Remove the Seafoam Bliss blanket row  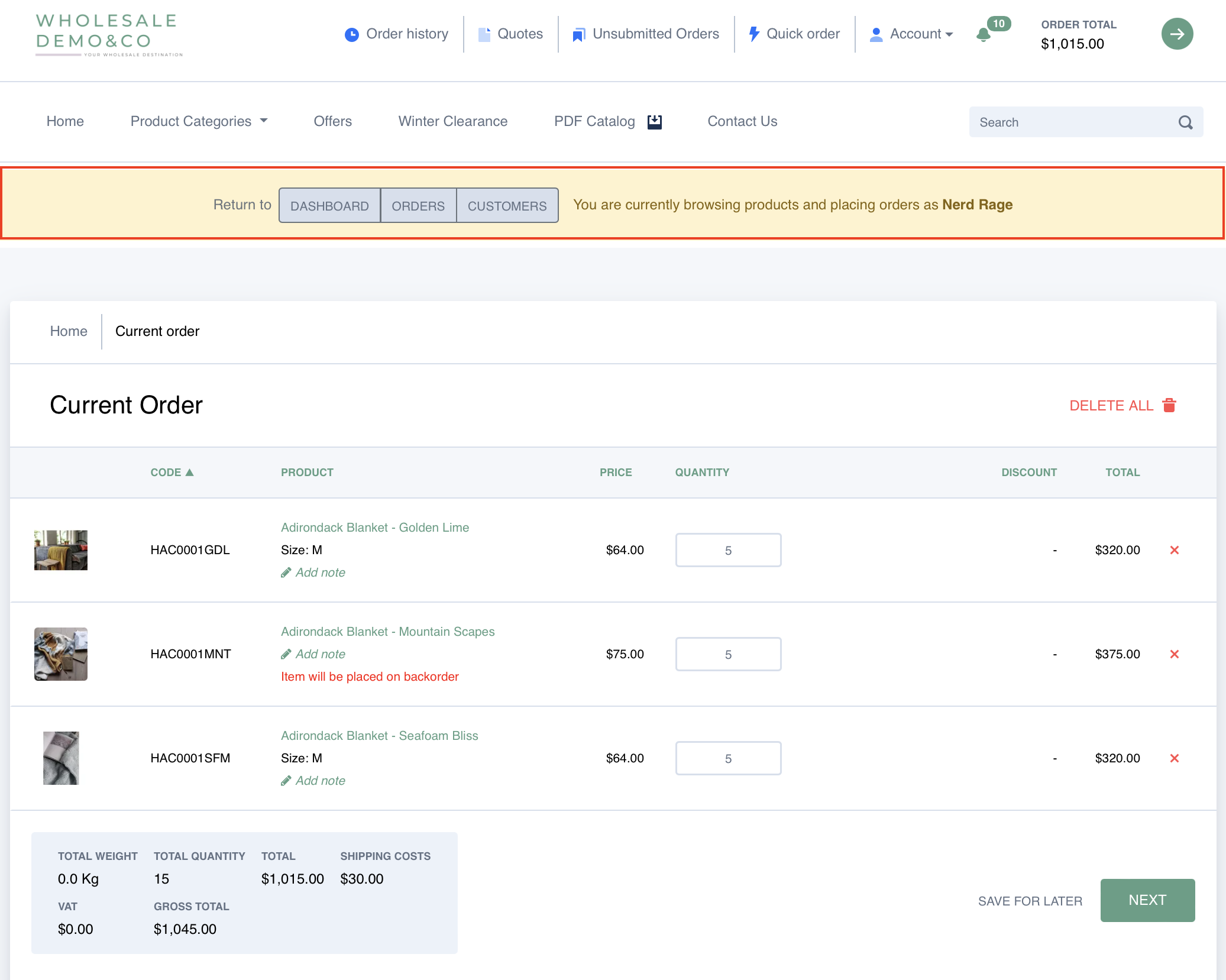pyautogui.click(x=1175, y=758)
